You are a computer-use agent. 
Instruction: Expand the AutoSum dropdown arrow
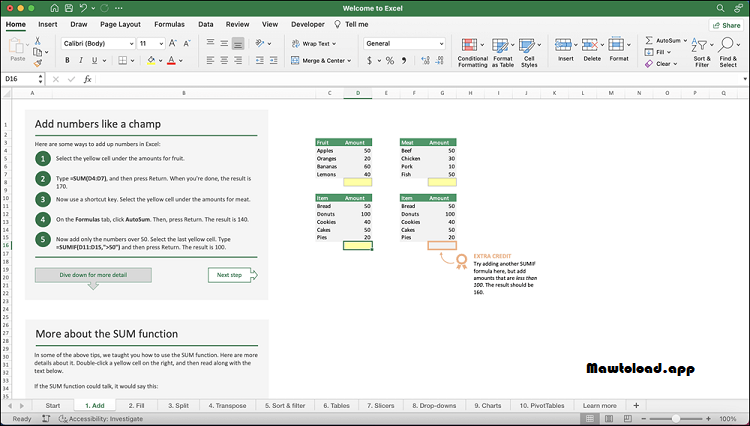685,41
